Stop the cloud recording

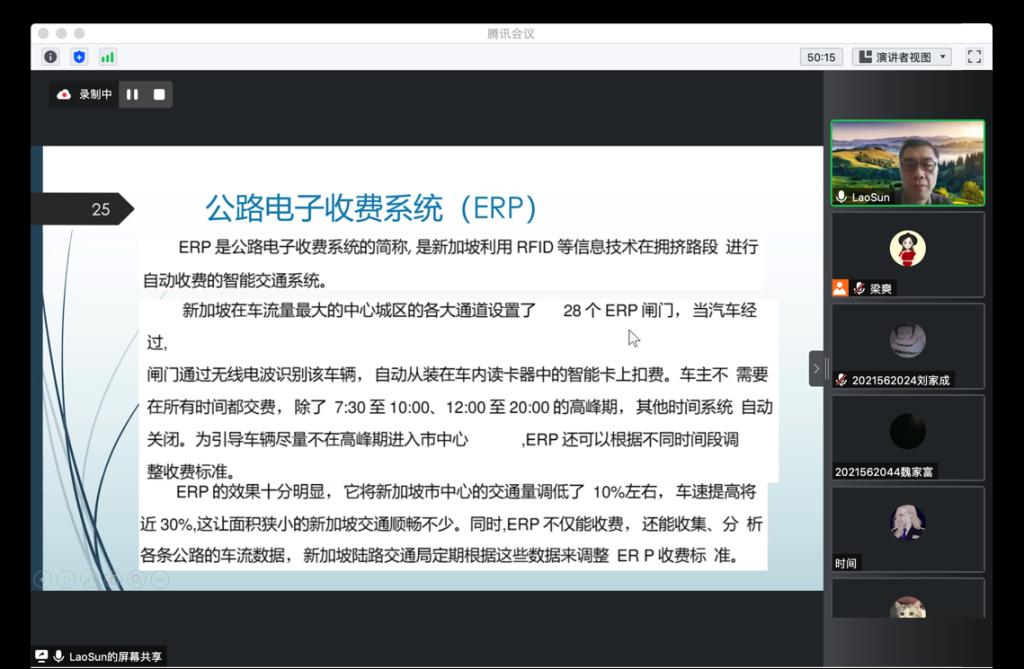159,95
